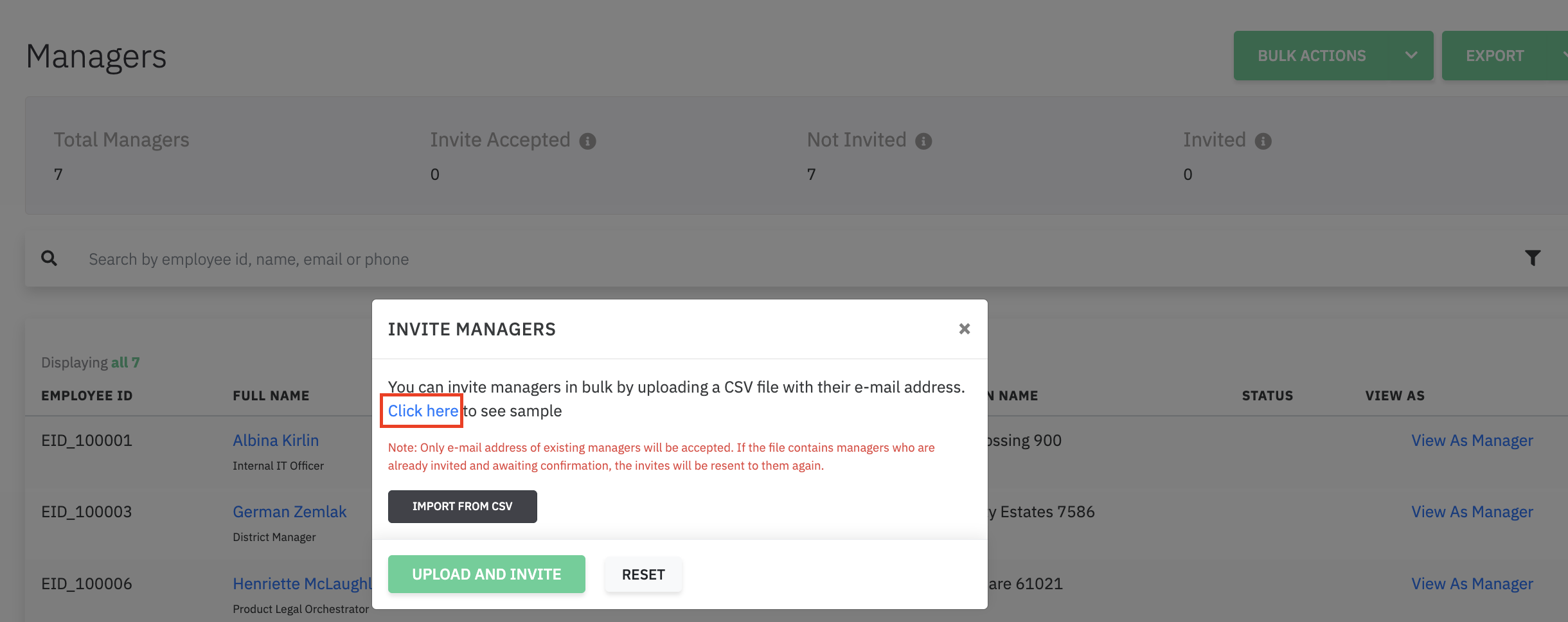Click Invite Accepted info icon

(587, 141)
